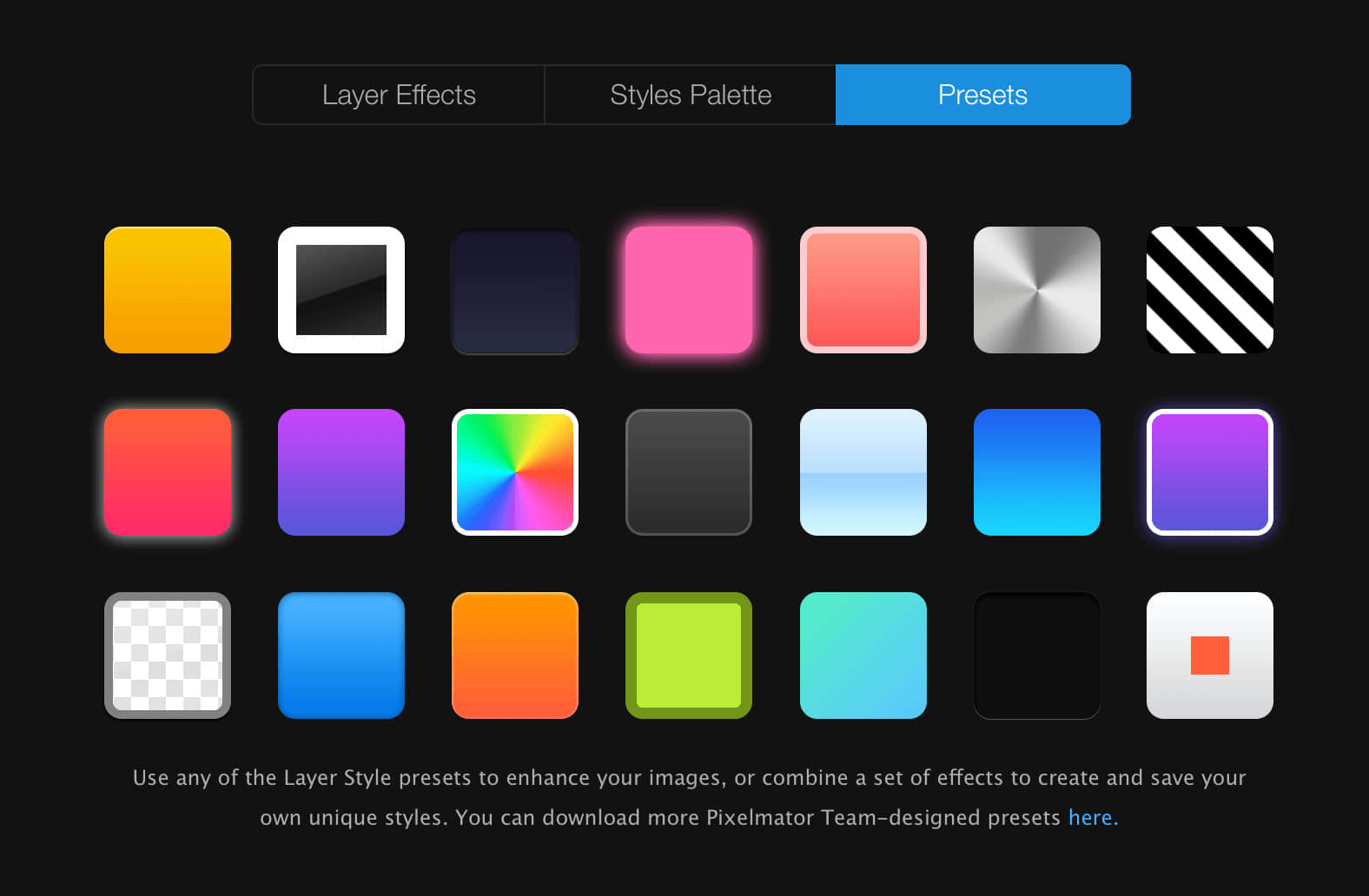
Task: Pick the lime green with olive border preset
Action: click(x=689, y=656)
